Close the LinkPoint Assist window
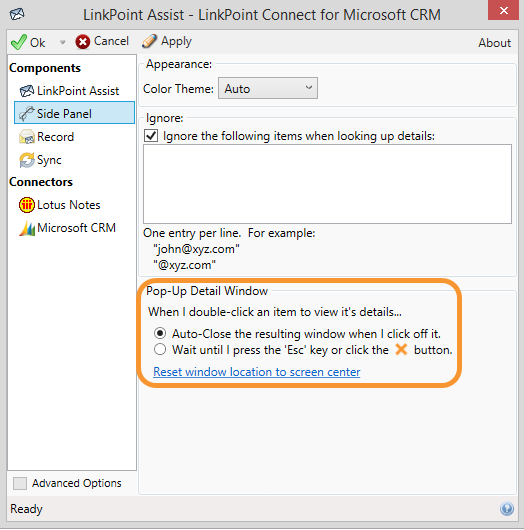Viewport: 524px width, 530px height. tap(503, 10)
